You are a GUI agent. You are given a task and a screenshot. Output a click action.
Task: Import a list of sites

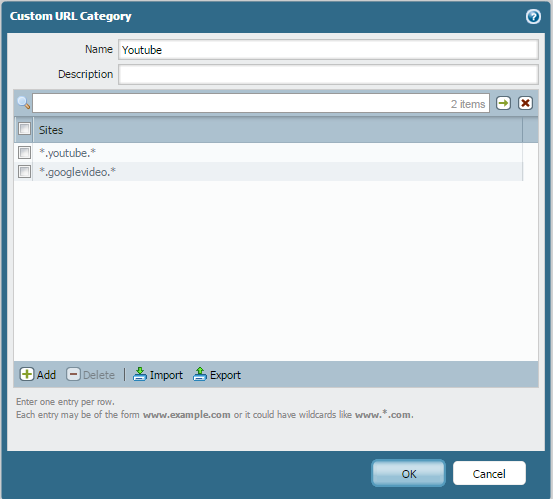coord(158,375)
